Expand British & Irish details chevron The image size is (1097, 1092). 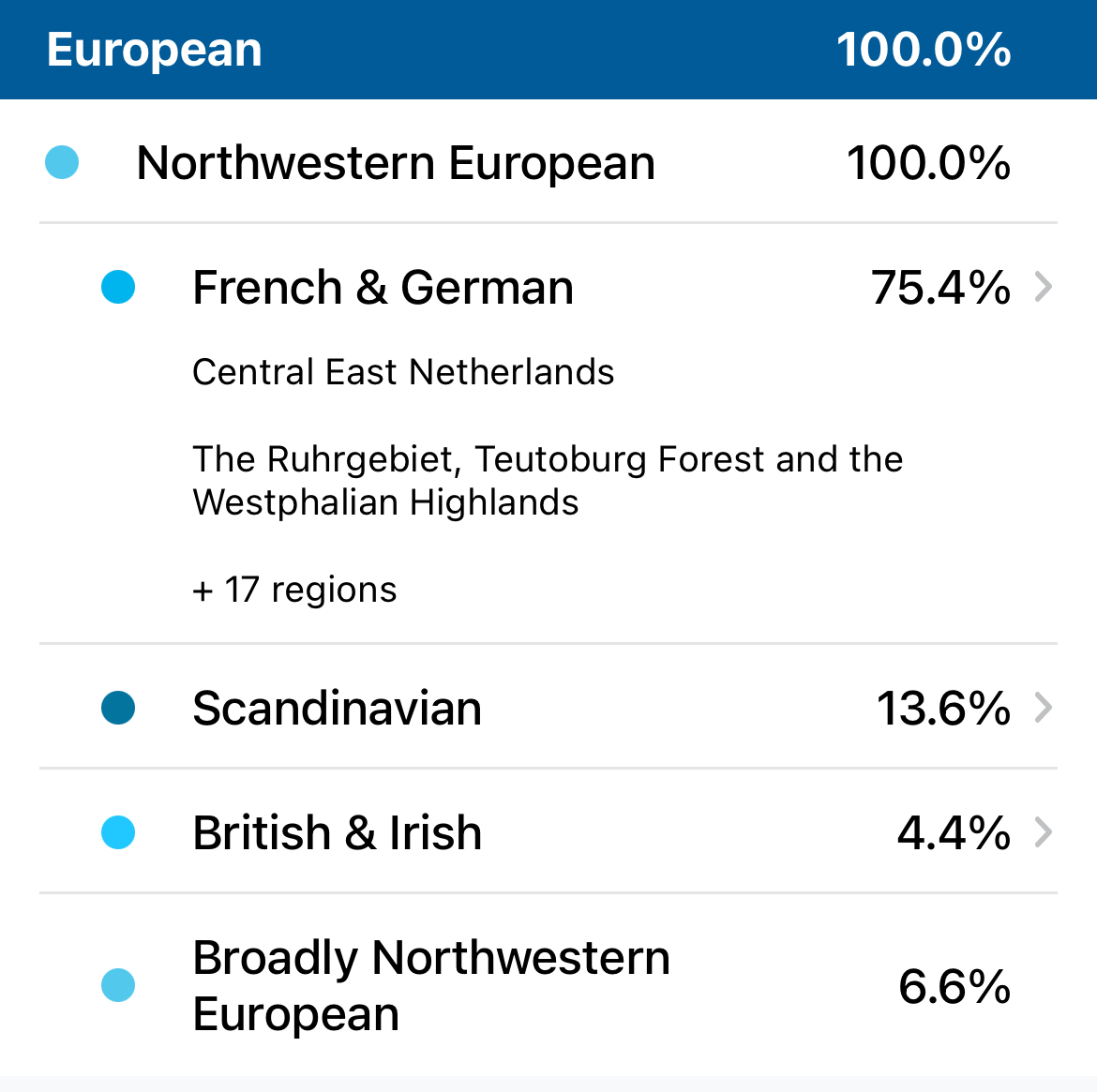click(1043, 832)
